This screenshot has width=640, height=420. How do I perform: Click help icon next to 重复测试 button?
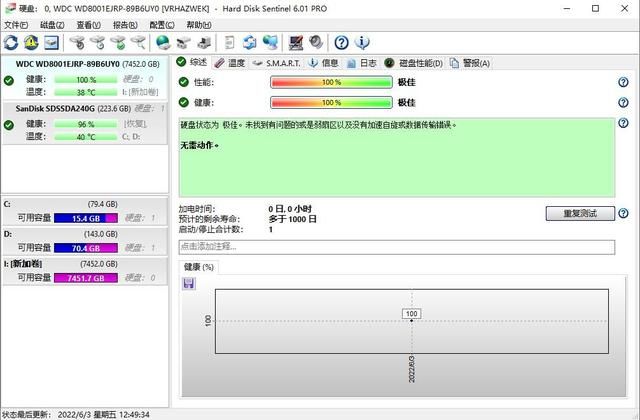click(x=623, y=213)
